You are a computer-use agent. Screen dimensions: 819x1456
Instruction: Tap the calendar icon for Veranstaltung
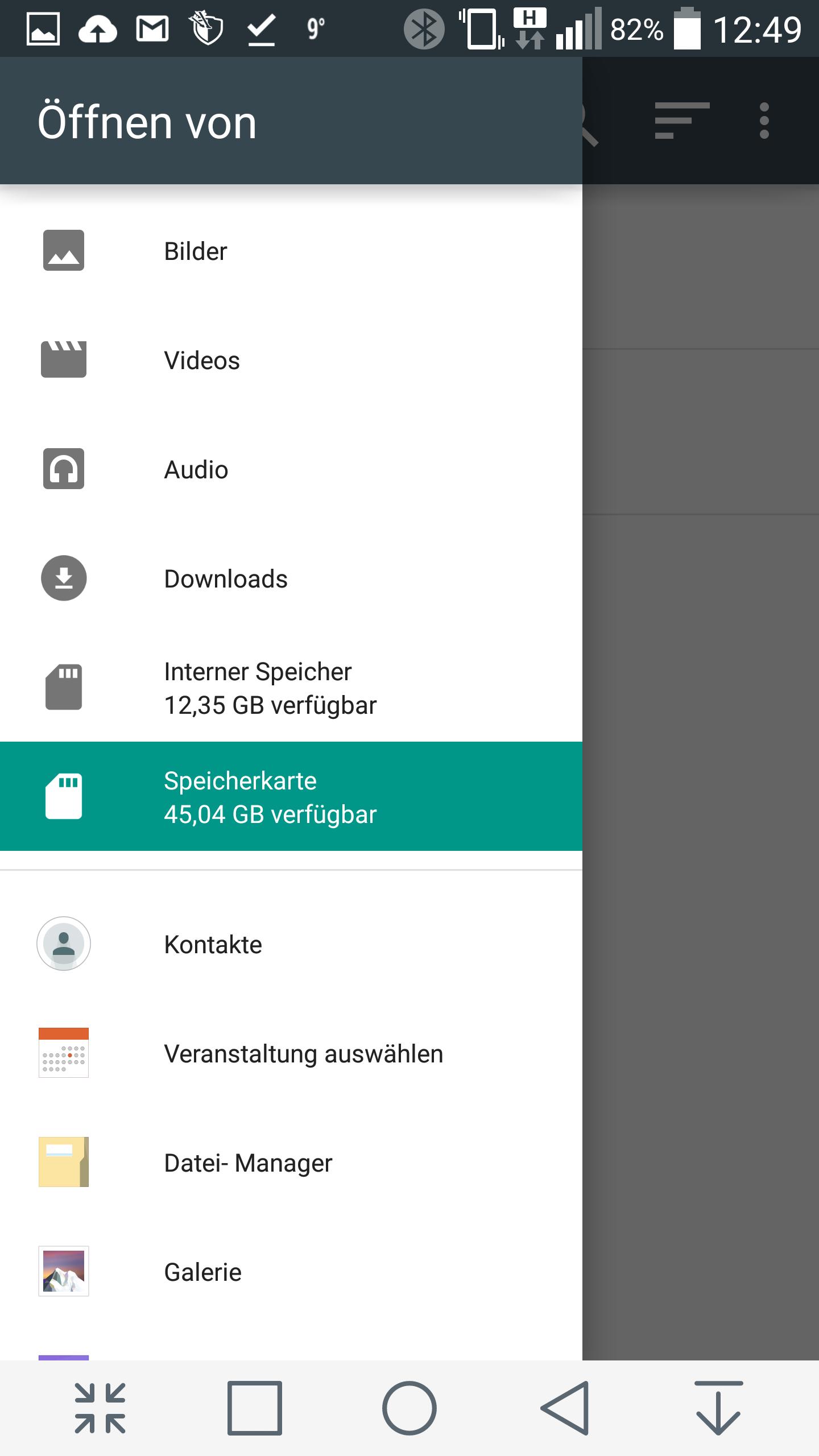pos(64,1053)
